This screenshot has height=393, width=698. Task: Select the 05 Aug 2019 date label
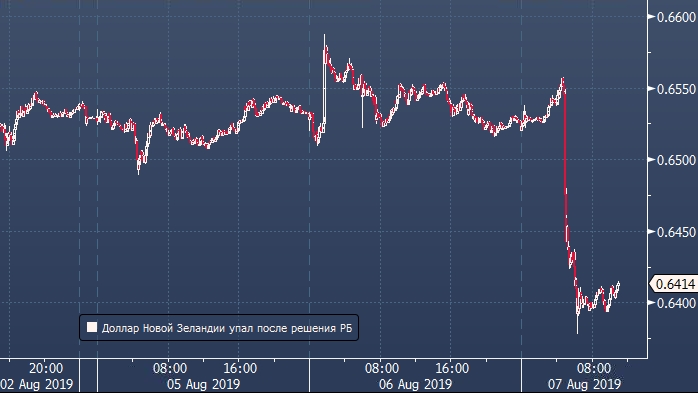pos(203,384)
